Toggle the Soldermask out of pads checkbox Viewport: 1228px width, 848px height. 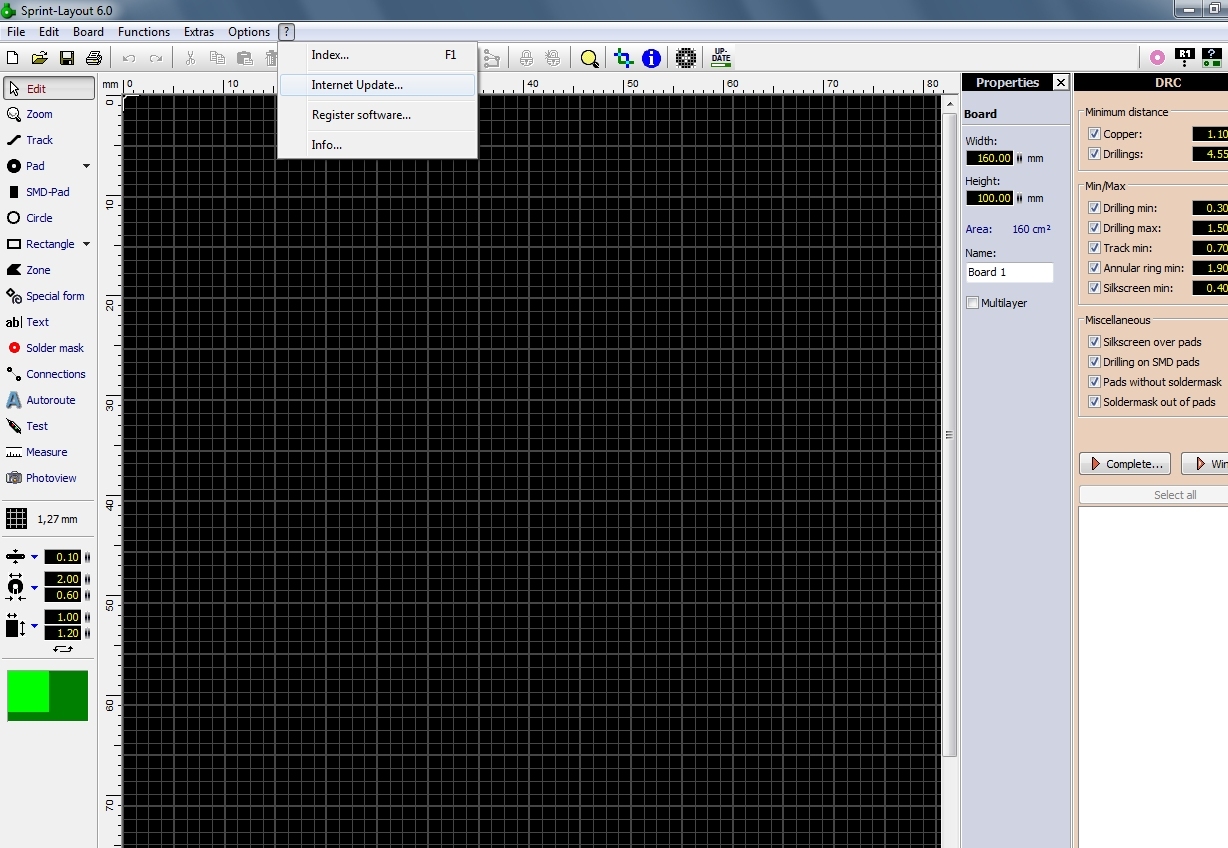pyautogui.click(x=1094, y=402)
